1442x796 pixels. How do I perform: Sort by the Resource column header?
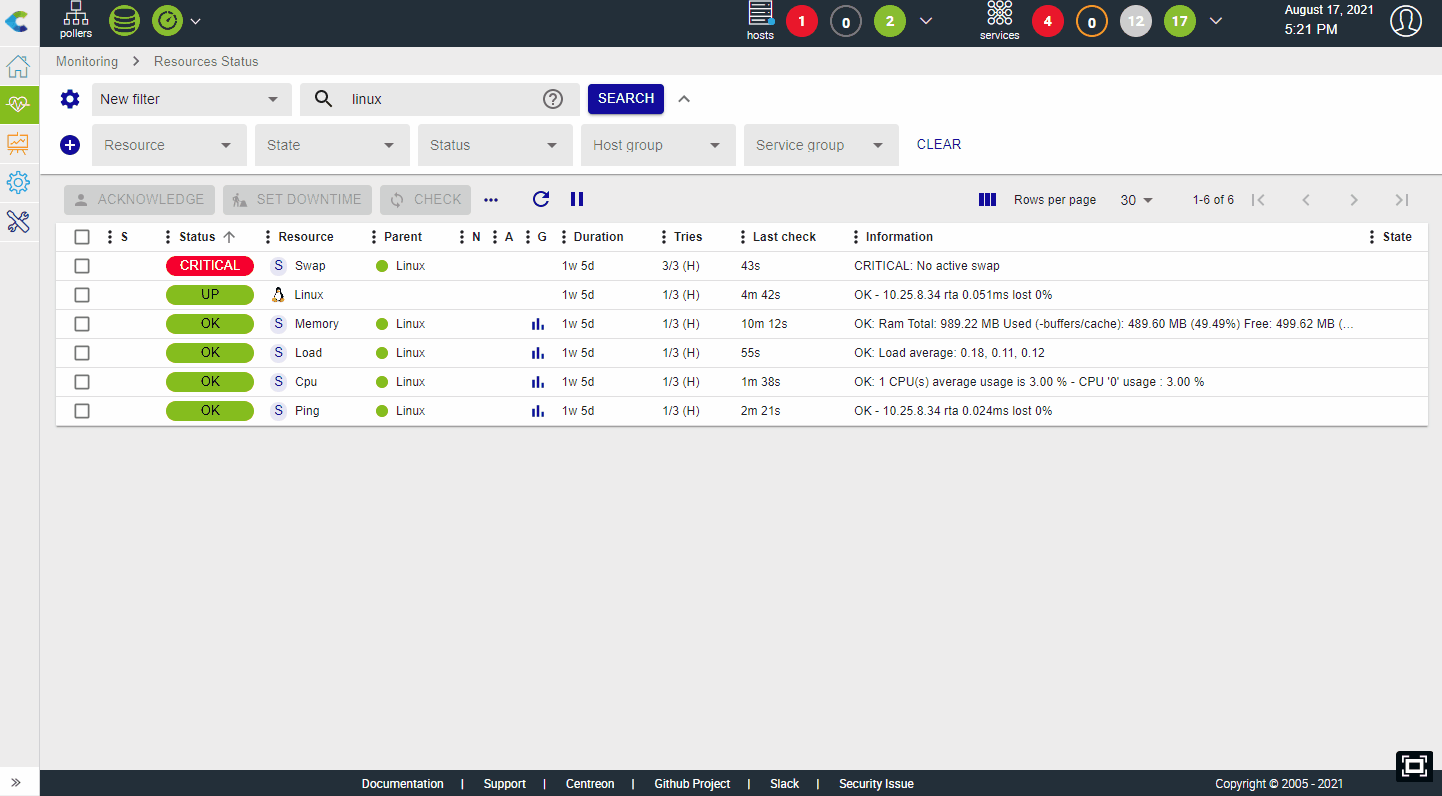[x=306, y=237]
